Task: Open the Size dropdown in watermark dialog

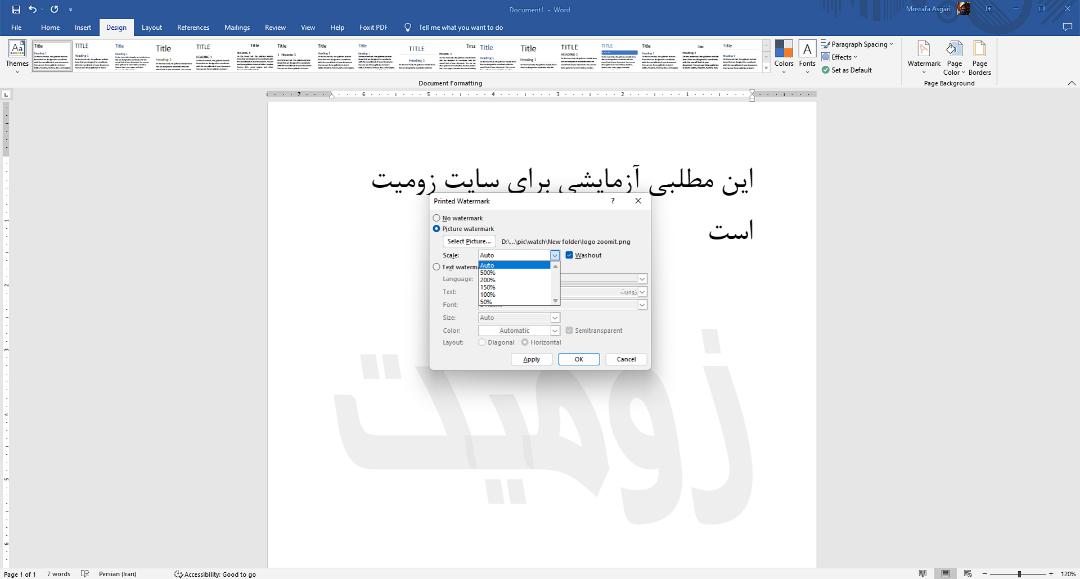Action: pyautogui.click(x=554, y=318)
